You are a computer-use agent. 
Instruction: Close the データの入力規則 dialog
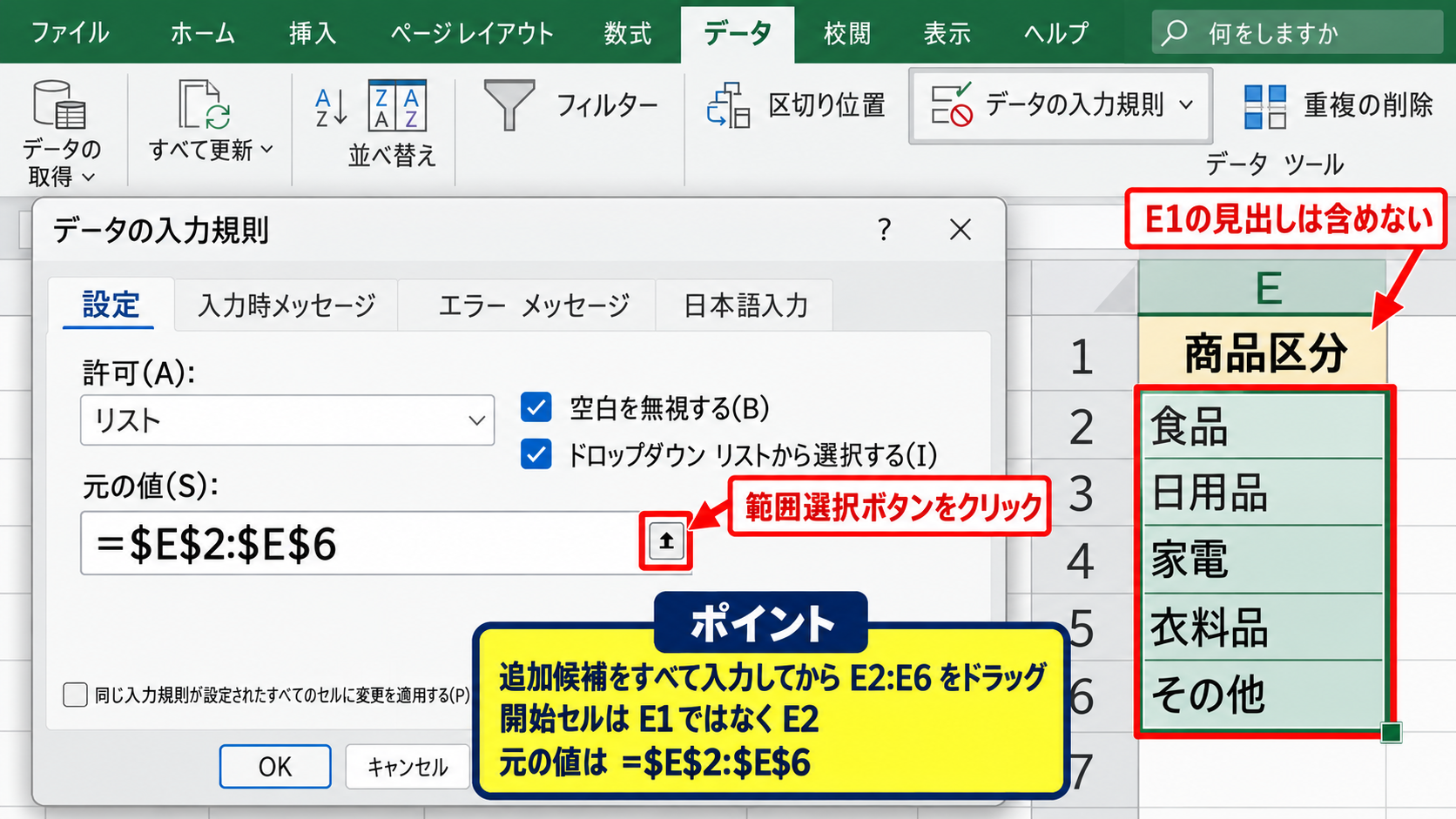pos(961,230)
